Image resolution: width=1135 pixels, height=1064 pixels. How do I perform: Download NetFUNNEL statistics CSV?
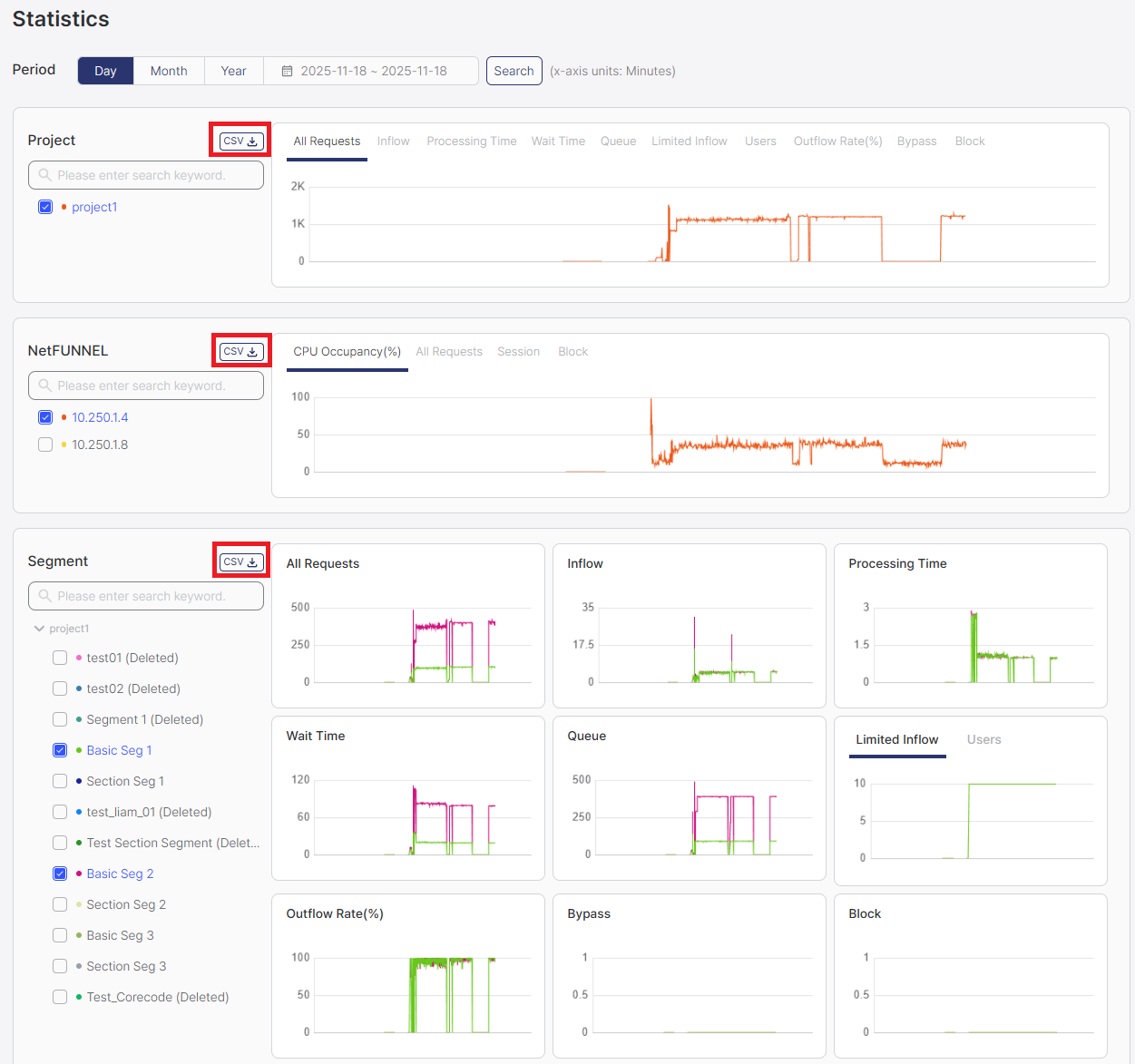tap(240, 352)
